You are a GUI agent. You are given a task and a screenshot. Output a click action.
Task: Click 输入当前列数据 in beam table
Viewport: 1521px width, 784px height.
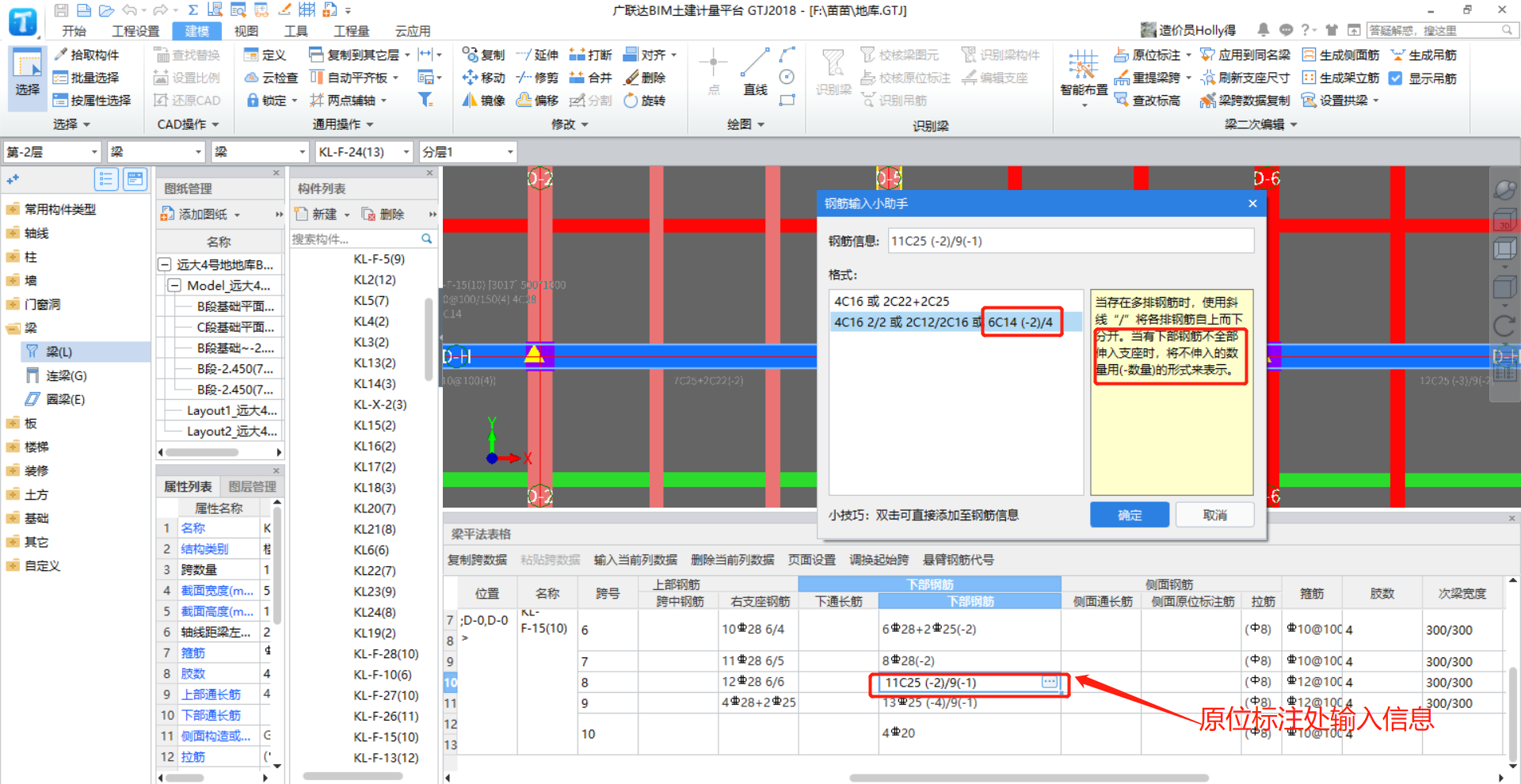[635, 560]
